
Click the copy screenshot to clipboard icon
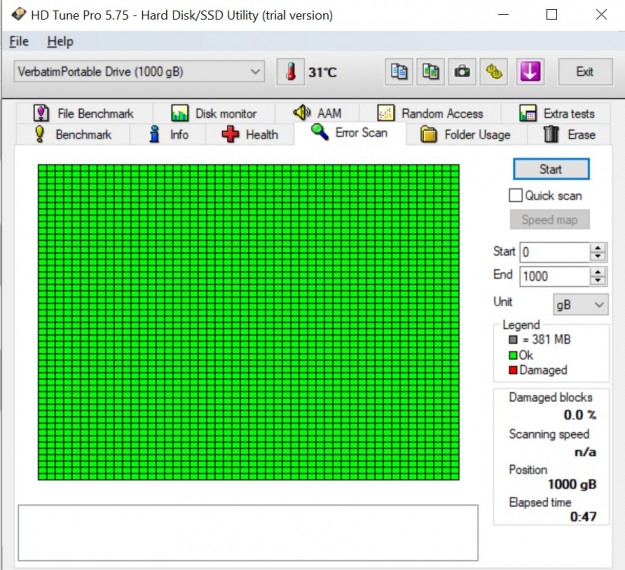tap(431, 72)
